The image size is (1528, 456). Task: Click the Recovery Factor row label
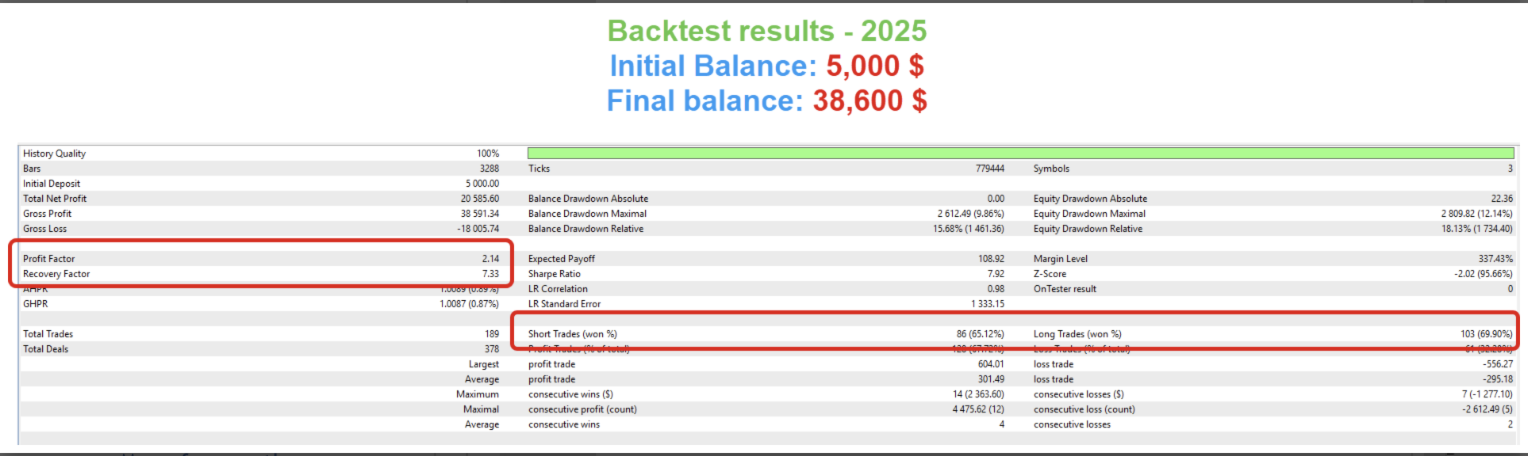tap(49, 274)
